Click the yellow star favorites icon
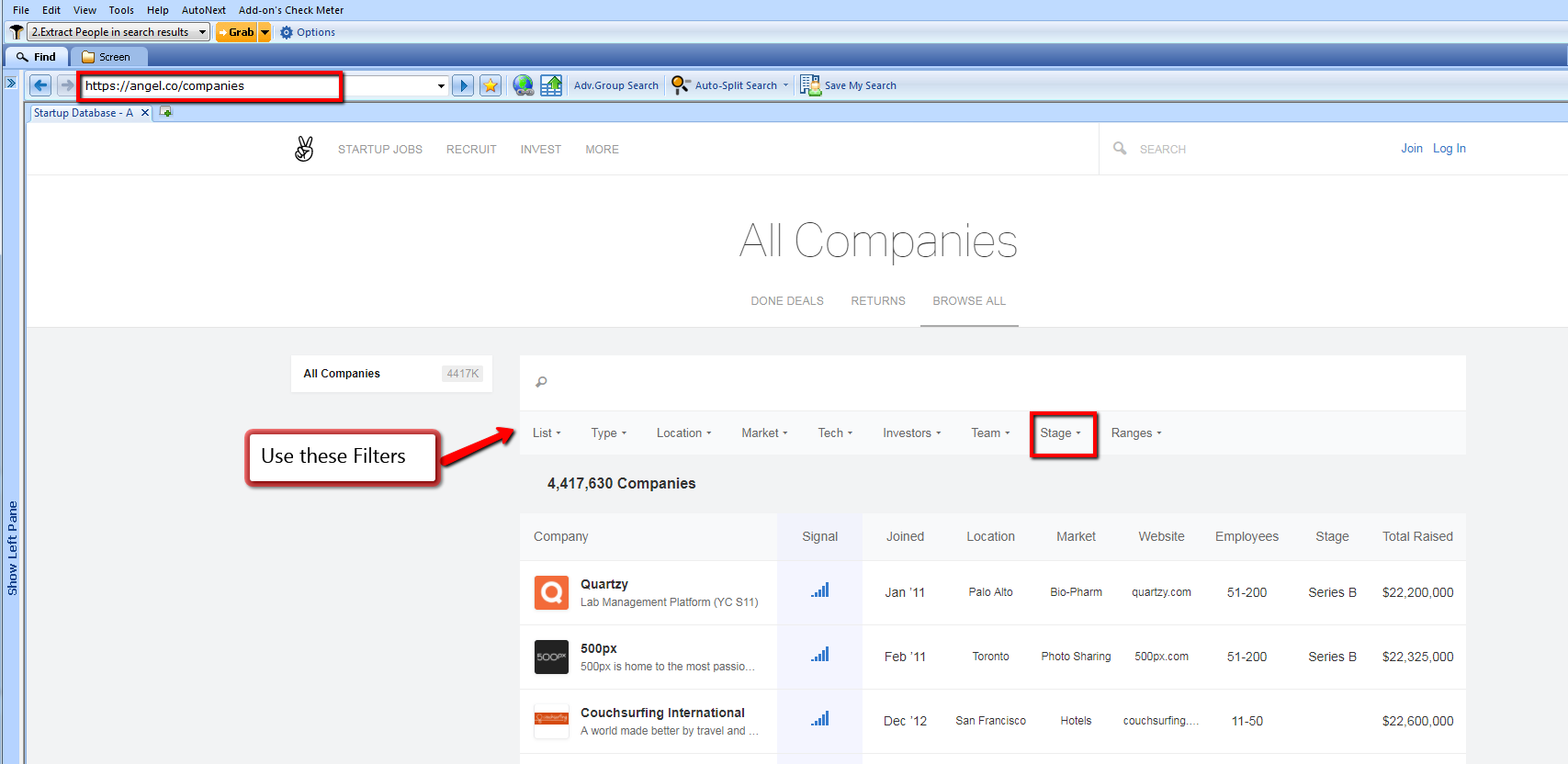1568x764 pixels. point(491,85)
